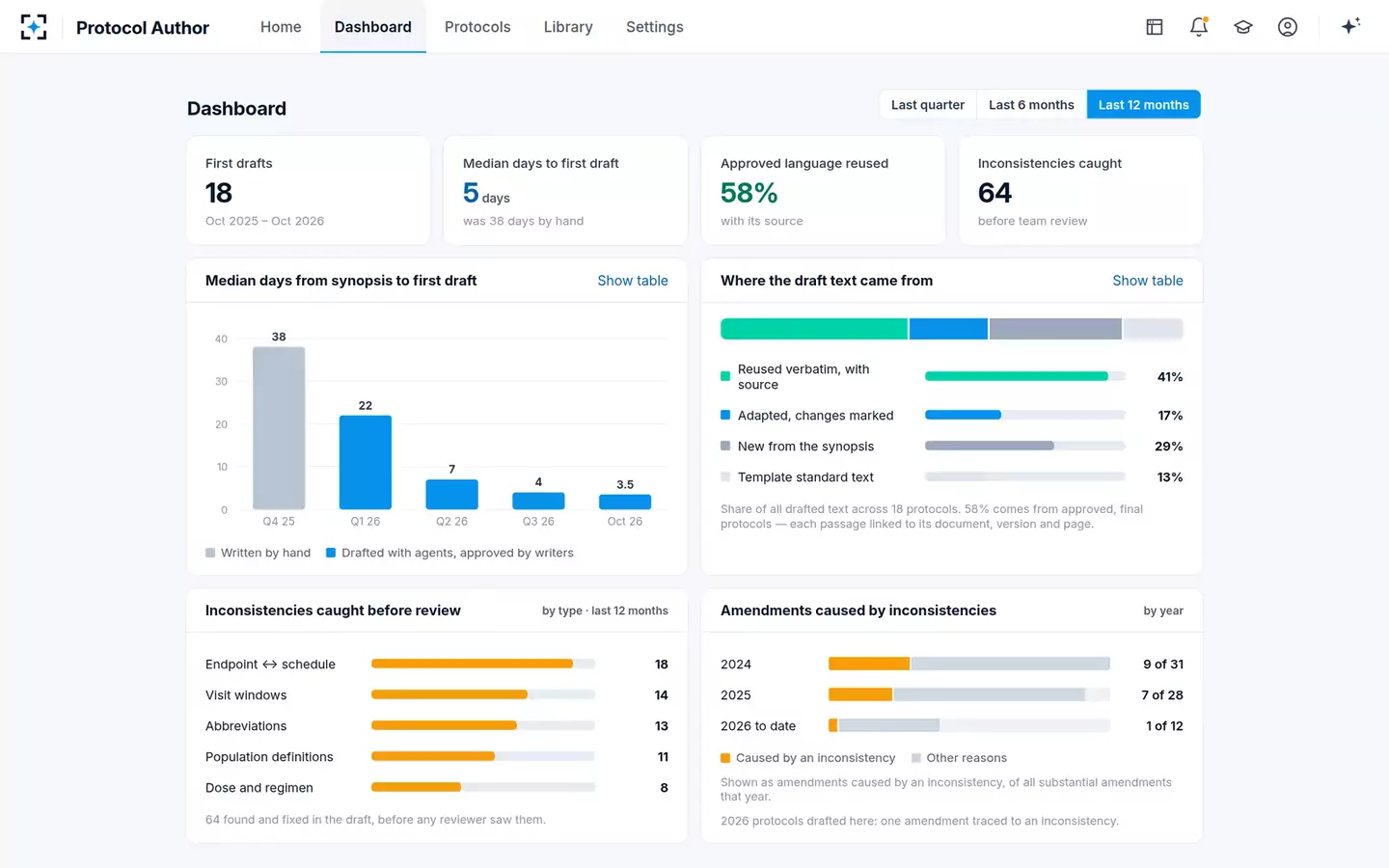Click the Q2 26 bar labeled 7
This screenshot has height=868, width=1389.
(451, 494)
